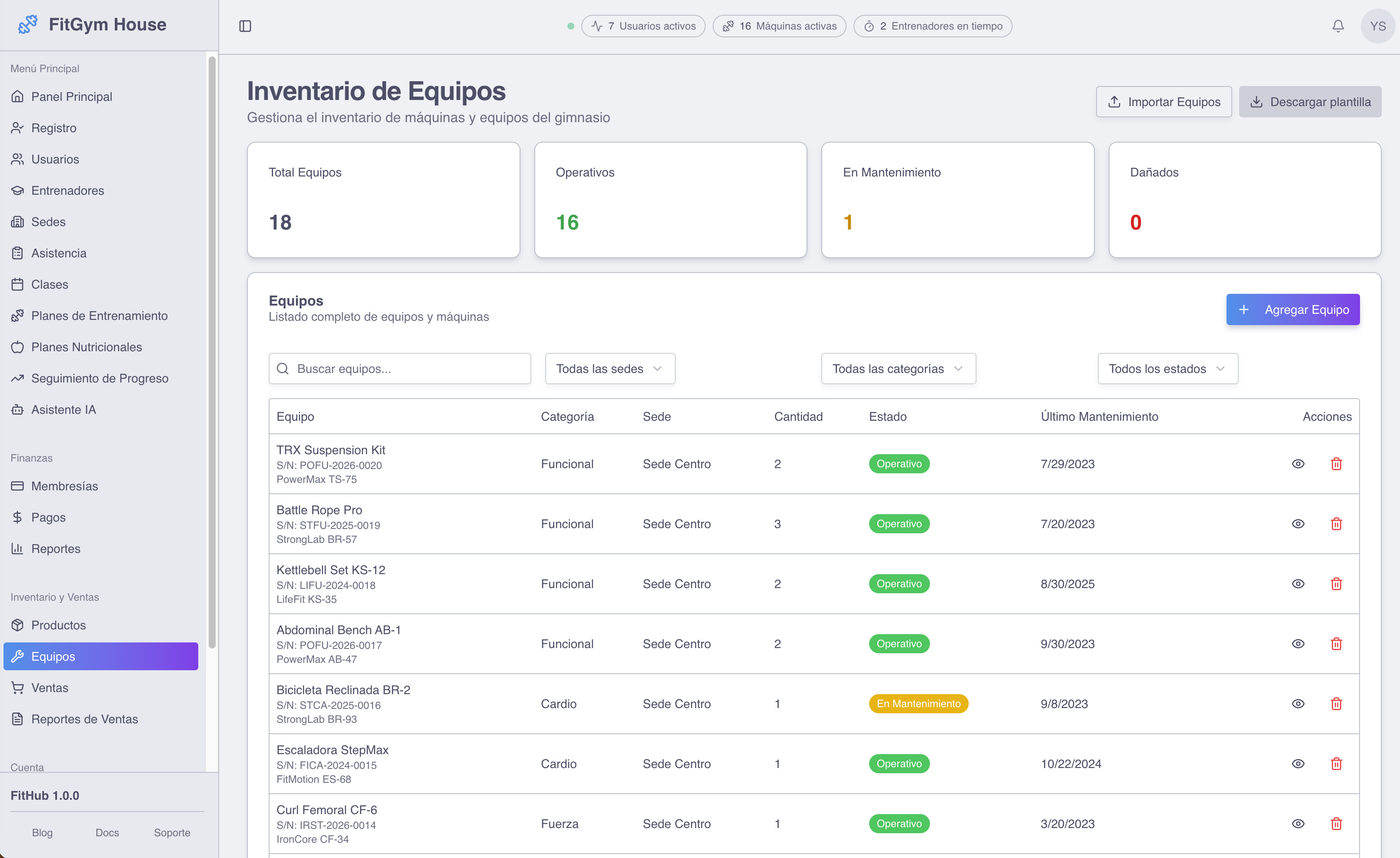Show Bicicleta Reclinada BR-2 with eye icon
The image size is (1400, 858).
click(1298, 704)
